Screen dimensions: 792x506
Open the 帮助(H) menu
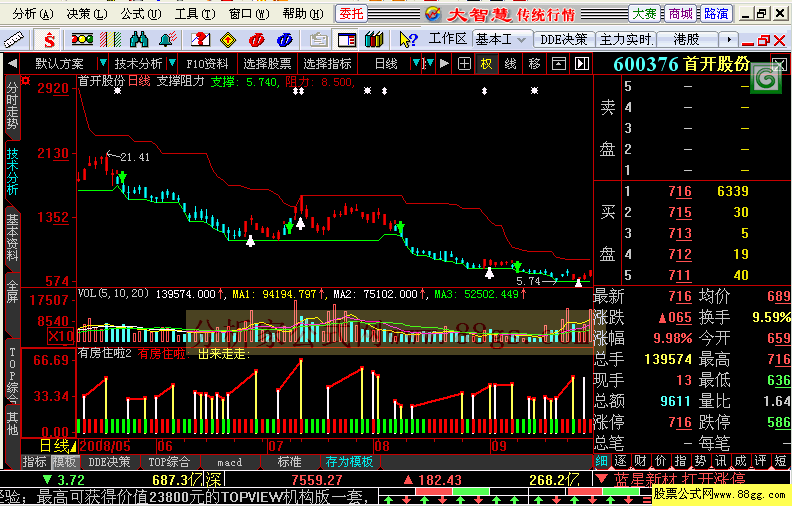click(x=303, y=14)
